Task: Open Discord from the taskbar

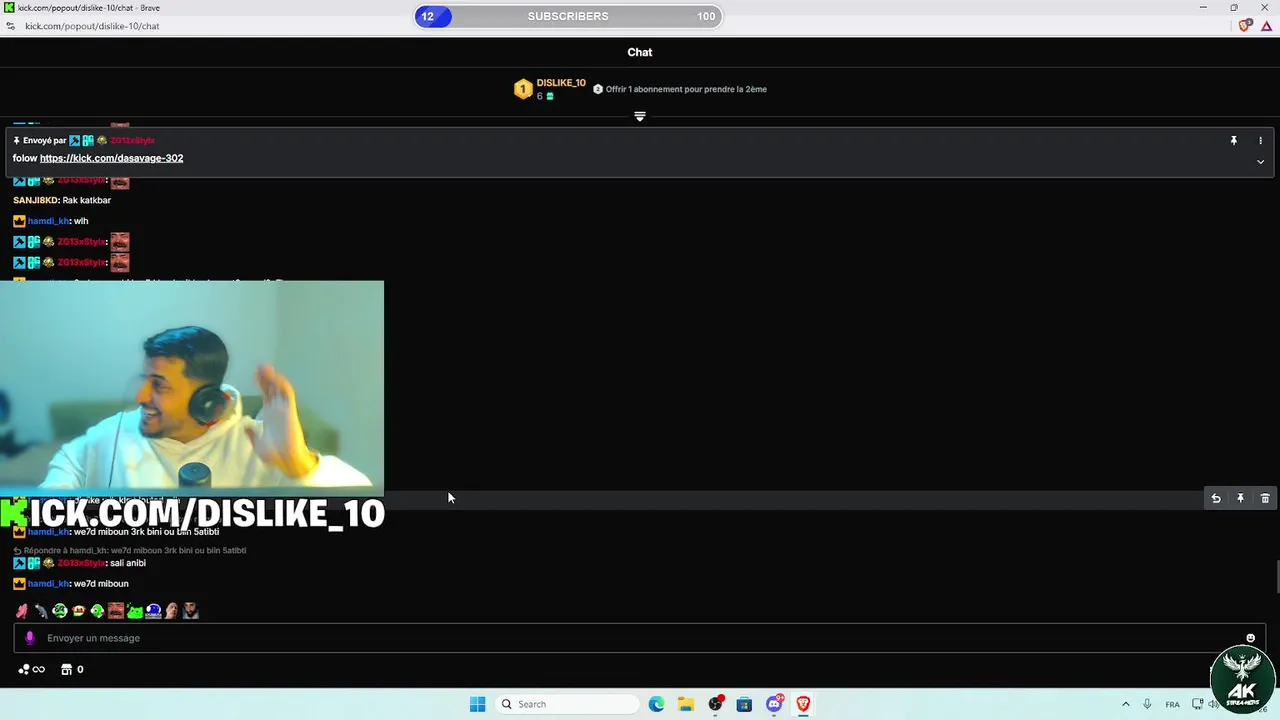Action: tap(774, 704)
